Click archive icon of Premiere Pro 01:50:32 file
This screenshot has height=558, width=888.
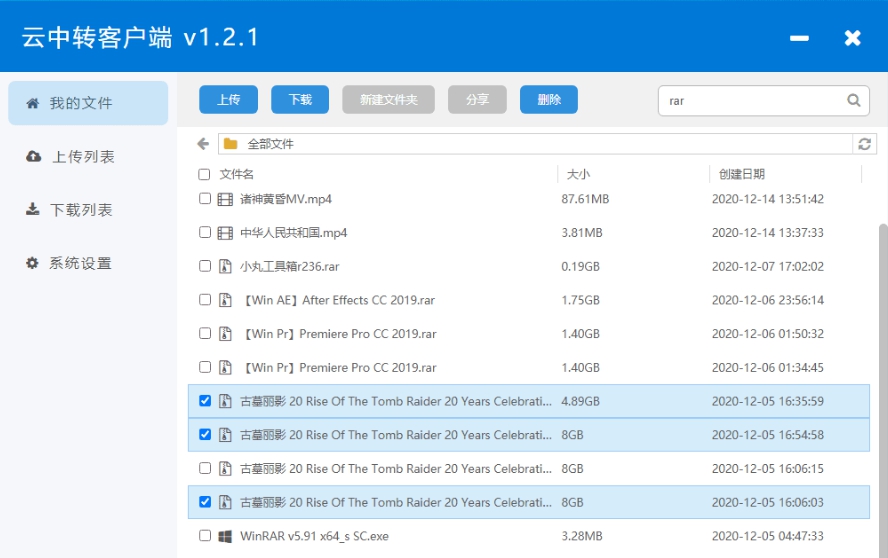(x=225, y=334)
